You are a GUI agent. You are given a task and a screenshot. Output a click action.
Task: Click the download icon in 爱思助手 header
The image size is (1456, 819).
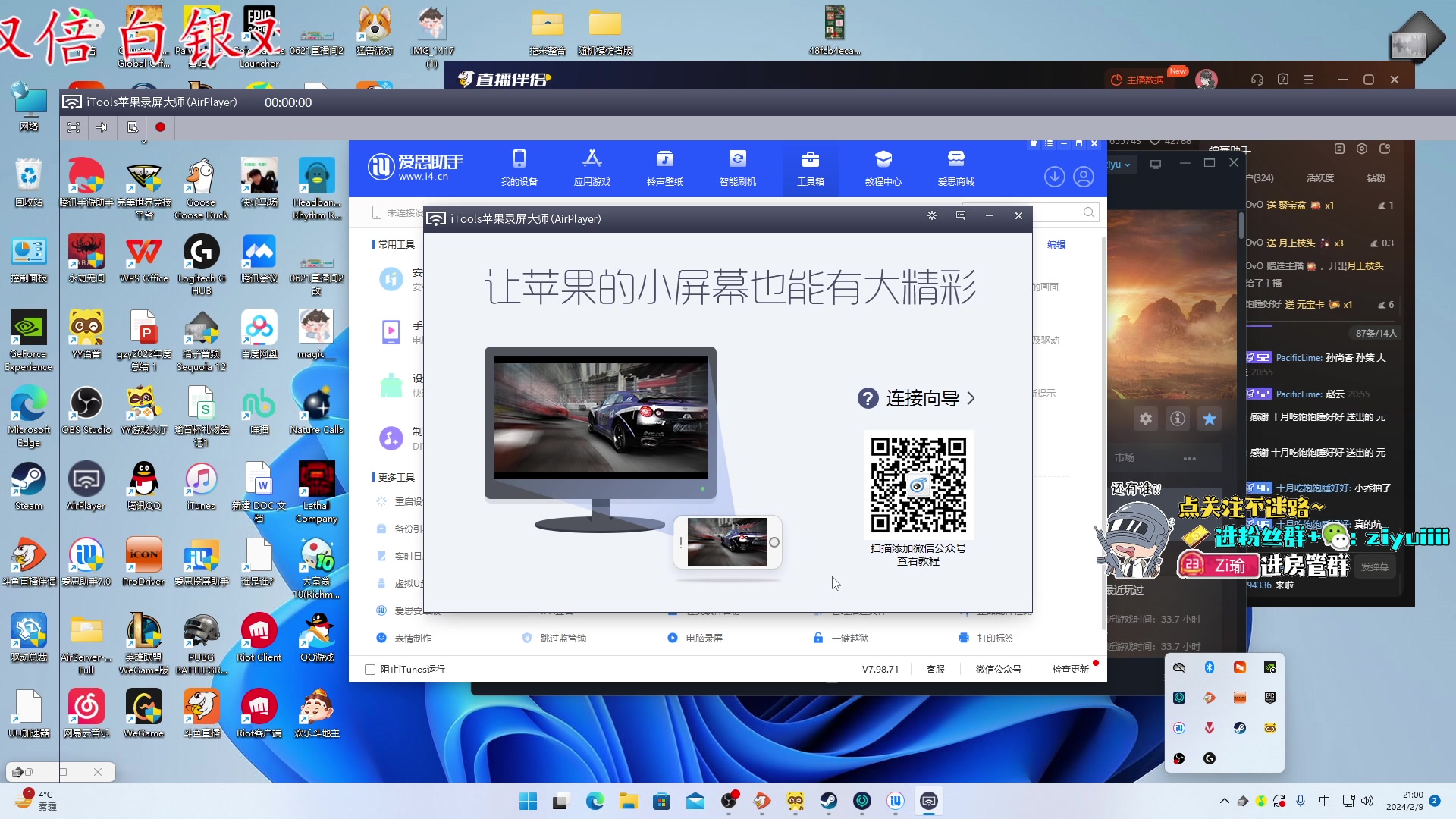1054,177
